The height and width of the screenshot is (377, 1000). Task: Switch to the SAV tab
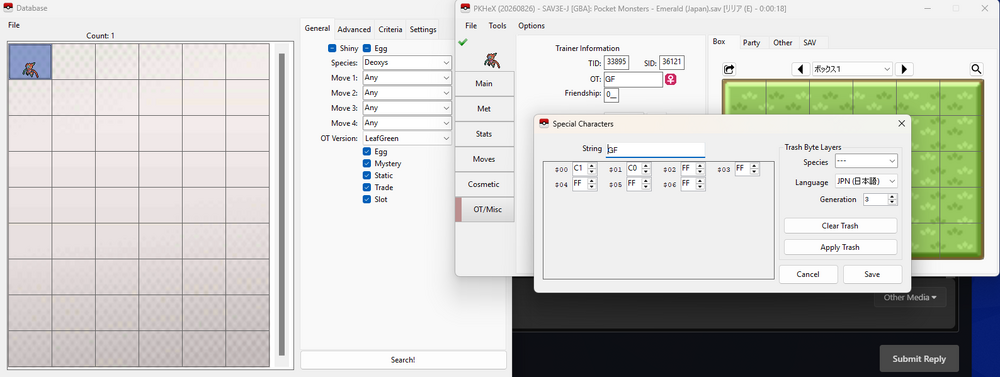tap(809, 43)
